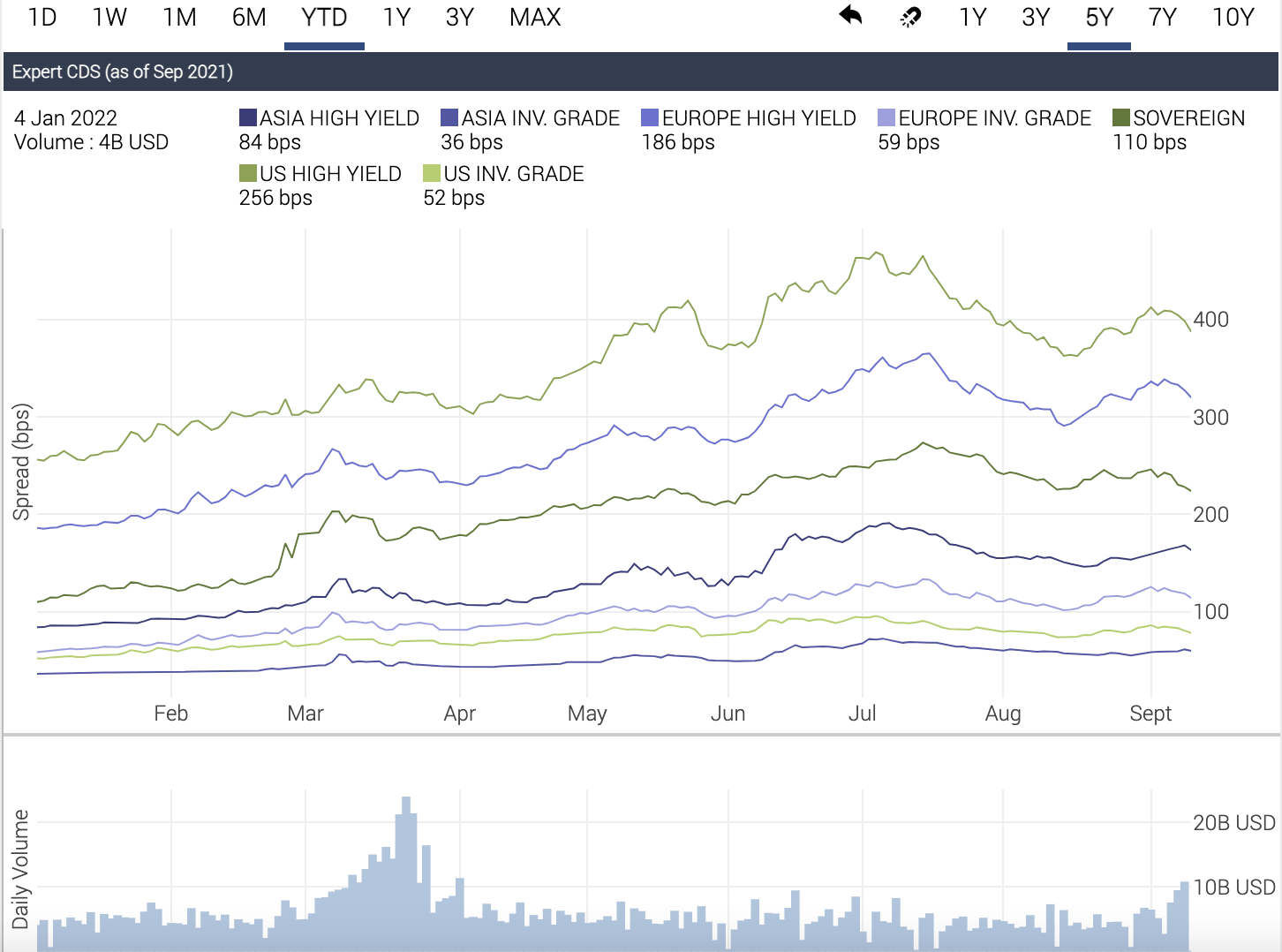Choose the 6M time range
1282x952 pixels.
249,18
